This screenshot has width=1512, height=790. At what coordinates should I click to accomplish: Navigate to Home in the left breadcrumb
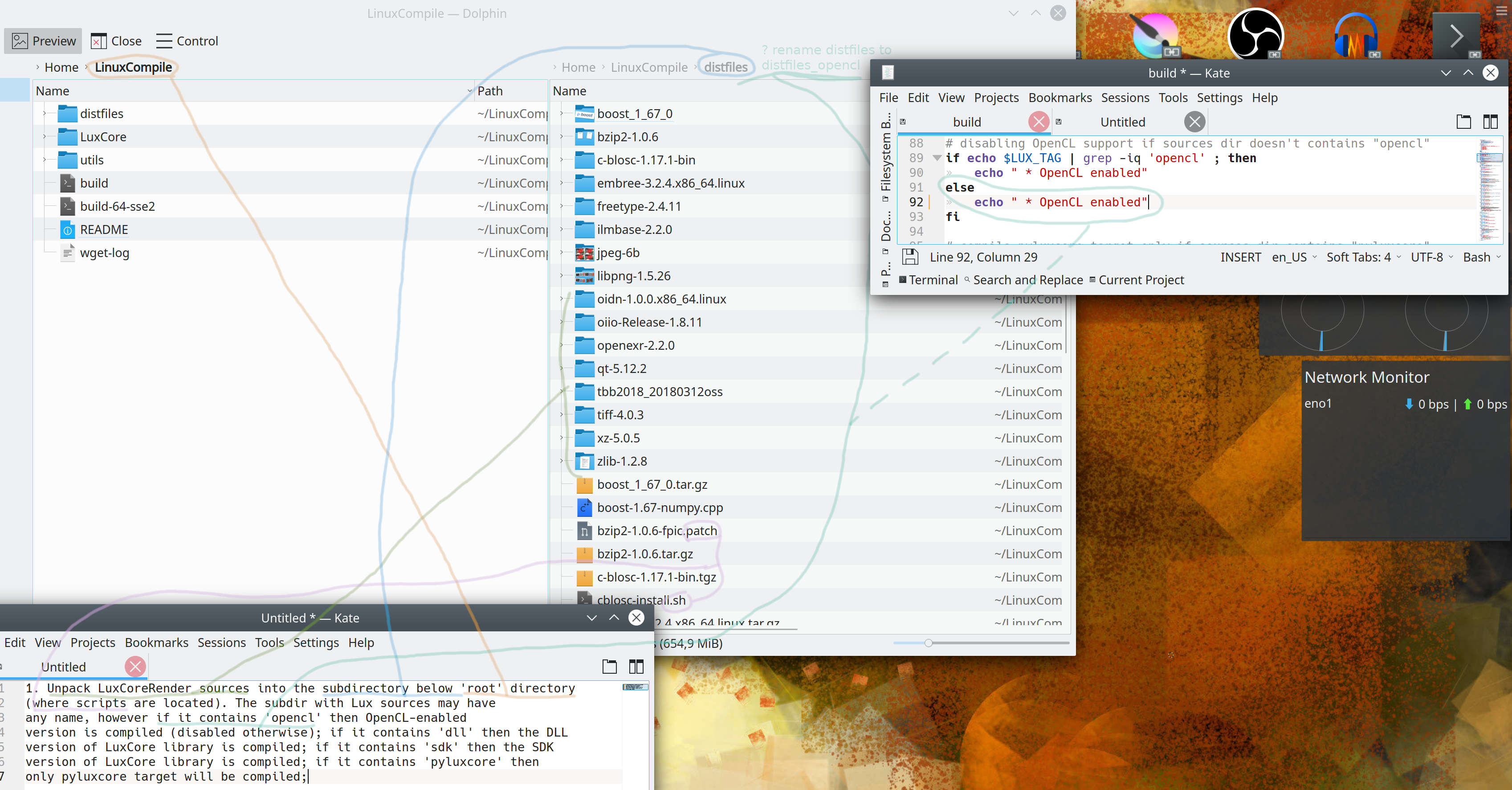pos(61,68)
